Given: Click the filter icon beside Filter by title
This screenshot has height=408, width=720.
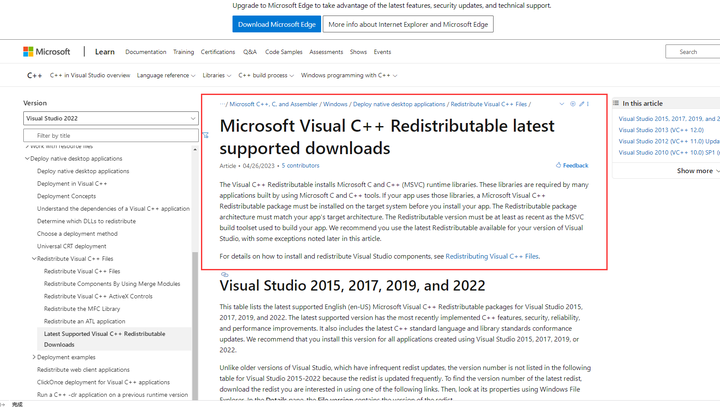Looking at the screenshot, I should coord(206,135).
